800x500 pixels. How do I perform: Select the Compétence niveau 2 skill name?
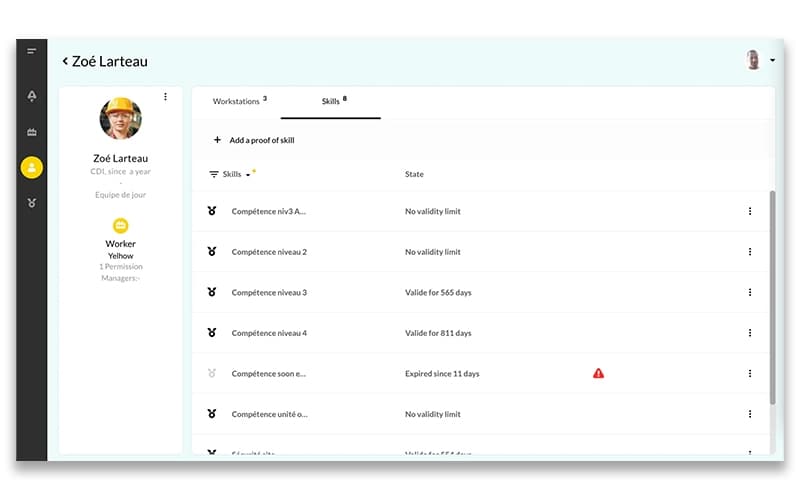pos(269,252)
